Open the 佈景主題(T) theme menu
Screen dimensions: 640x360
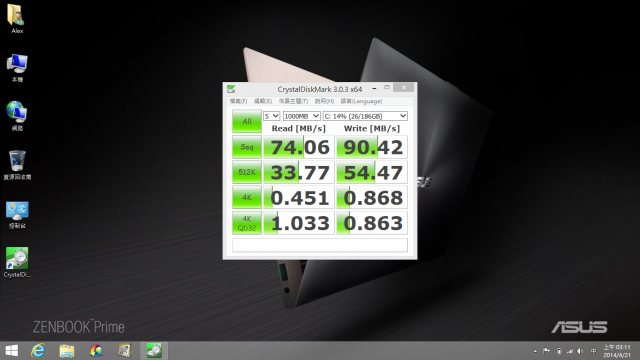293,101
